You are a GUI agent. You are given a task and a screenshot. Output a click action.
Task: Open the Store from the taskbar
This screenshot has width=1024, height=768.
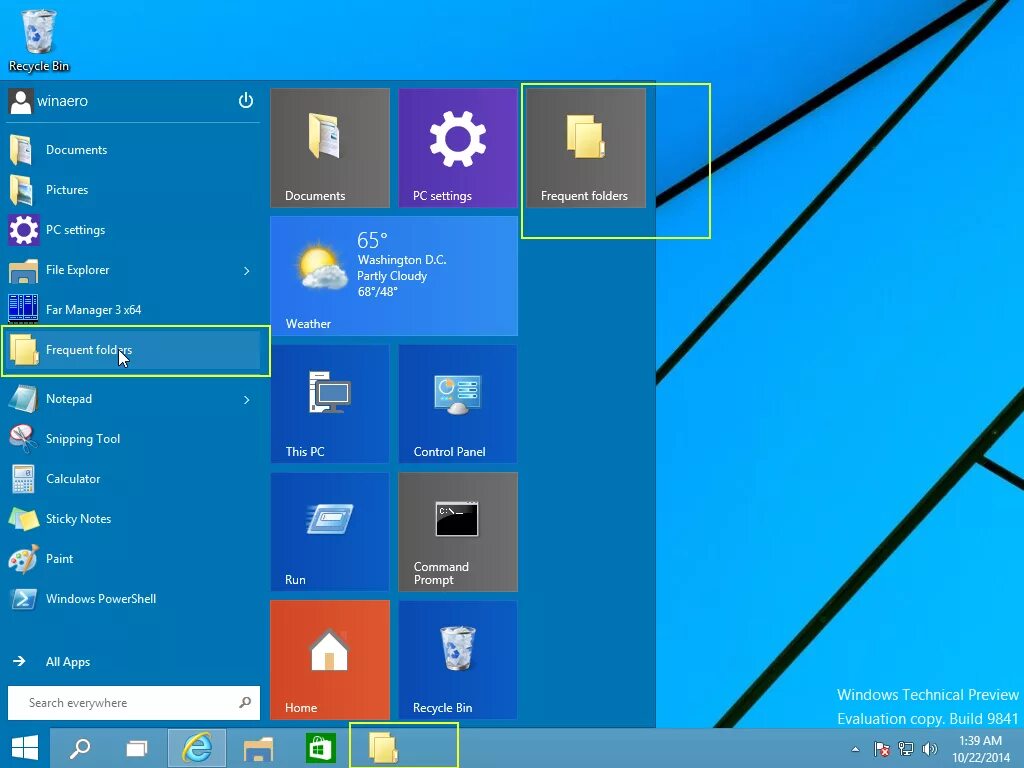[x=319, y=748]
